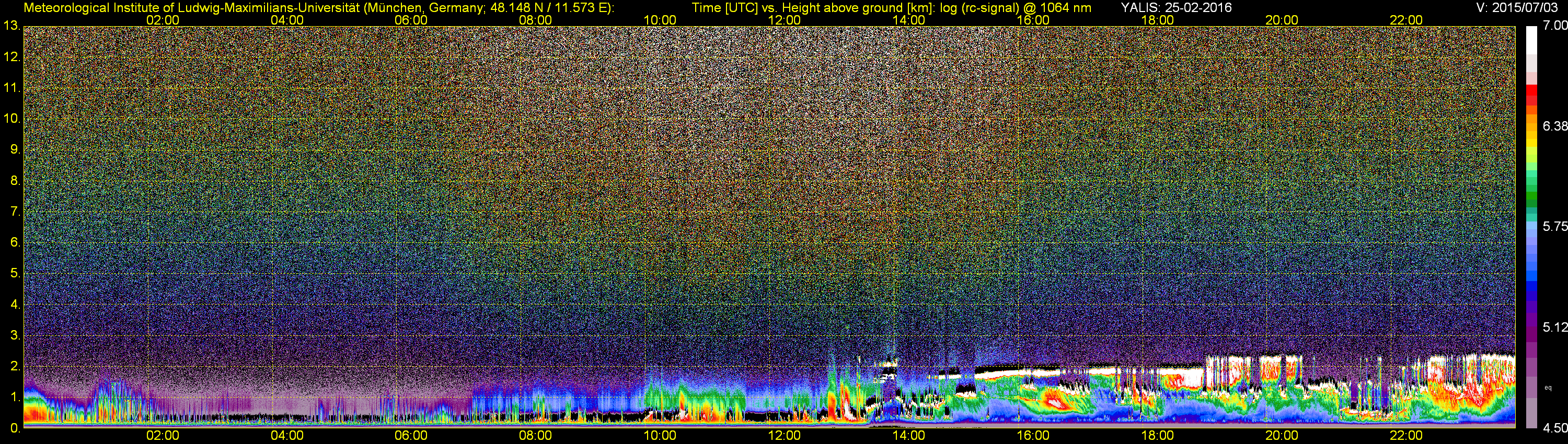Click the 08:00 label on the bottom time axis
The width and height of the screenshot is (1568, 444).
[536, 436]
